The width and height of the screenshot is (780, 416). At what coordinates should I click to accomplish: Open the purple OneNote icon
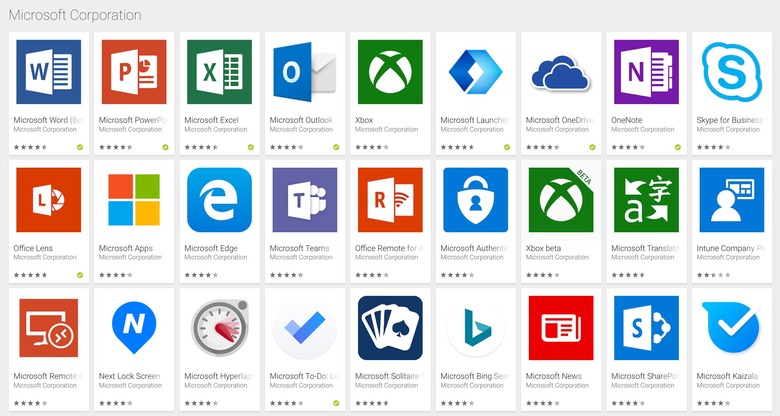[646, 72]
